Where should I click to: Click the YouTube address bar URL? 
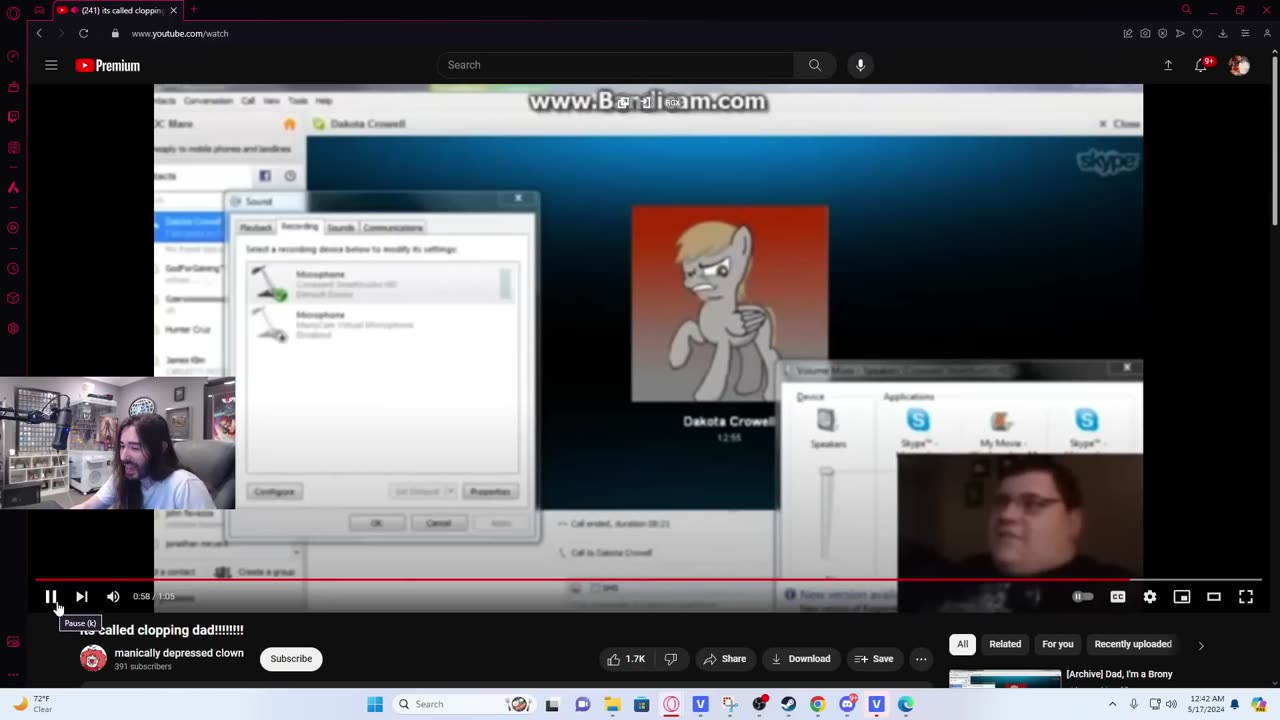180,33
